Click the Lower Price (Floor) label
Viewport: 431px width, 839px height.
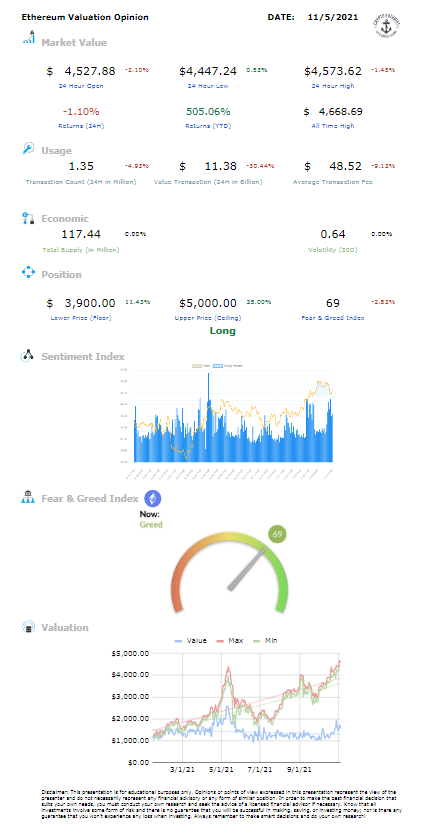point(81,318)
